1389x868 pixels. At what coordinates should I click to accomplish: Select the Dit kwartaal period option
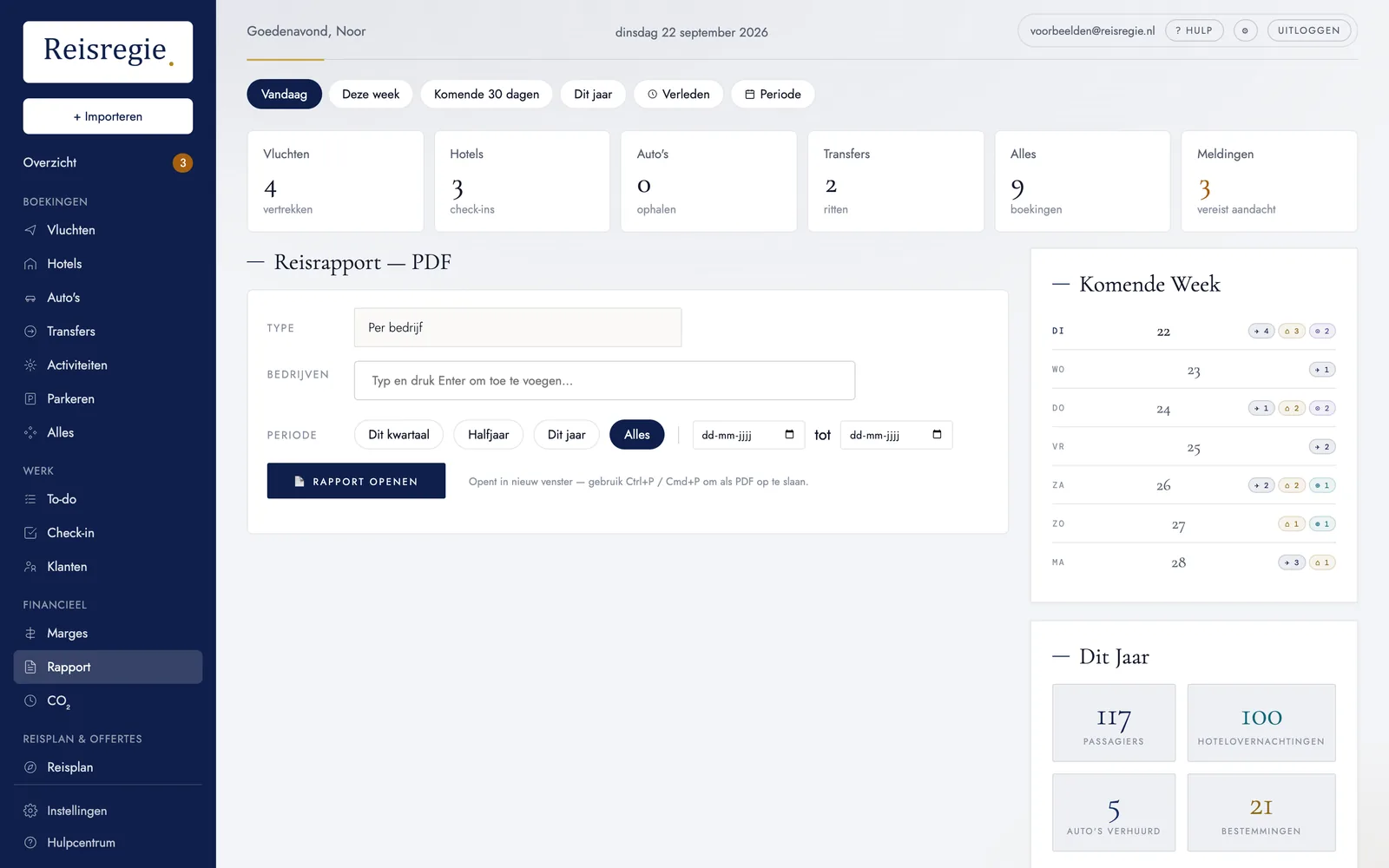(398, 435)
